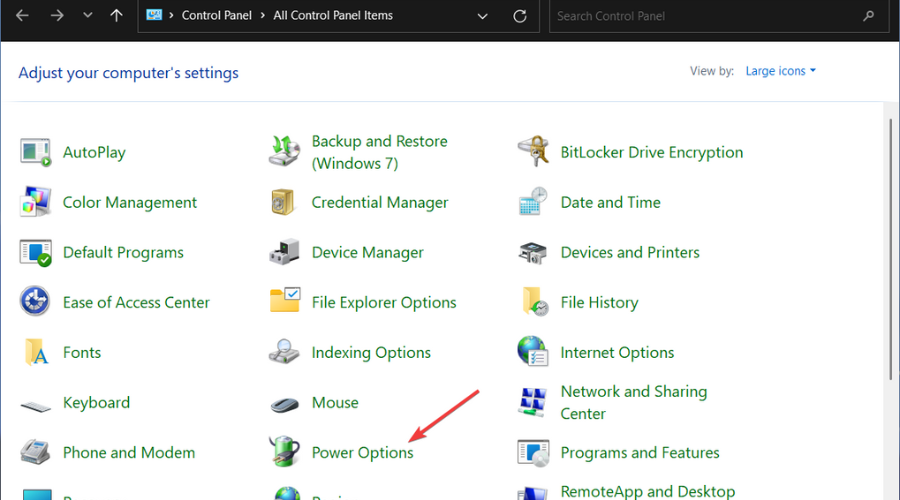Open the Internet Options link
This screenshot has height=500, width=900.
tap(617, 352)
